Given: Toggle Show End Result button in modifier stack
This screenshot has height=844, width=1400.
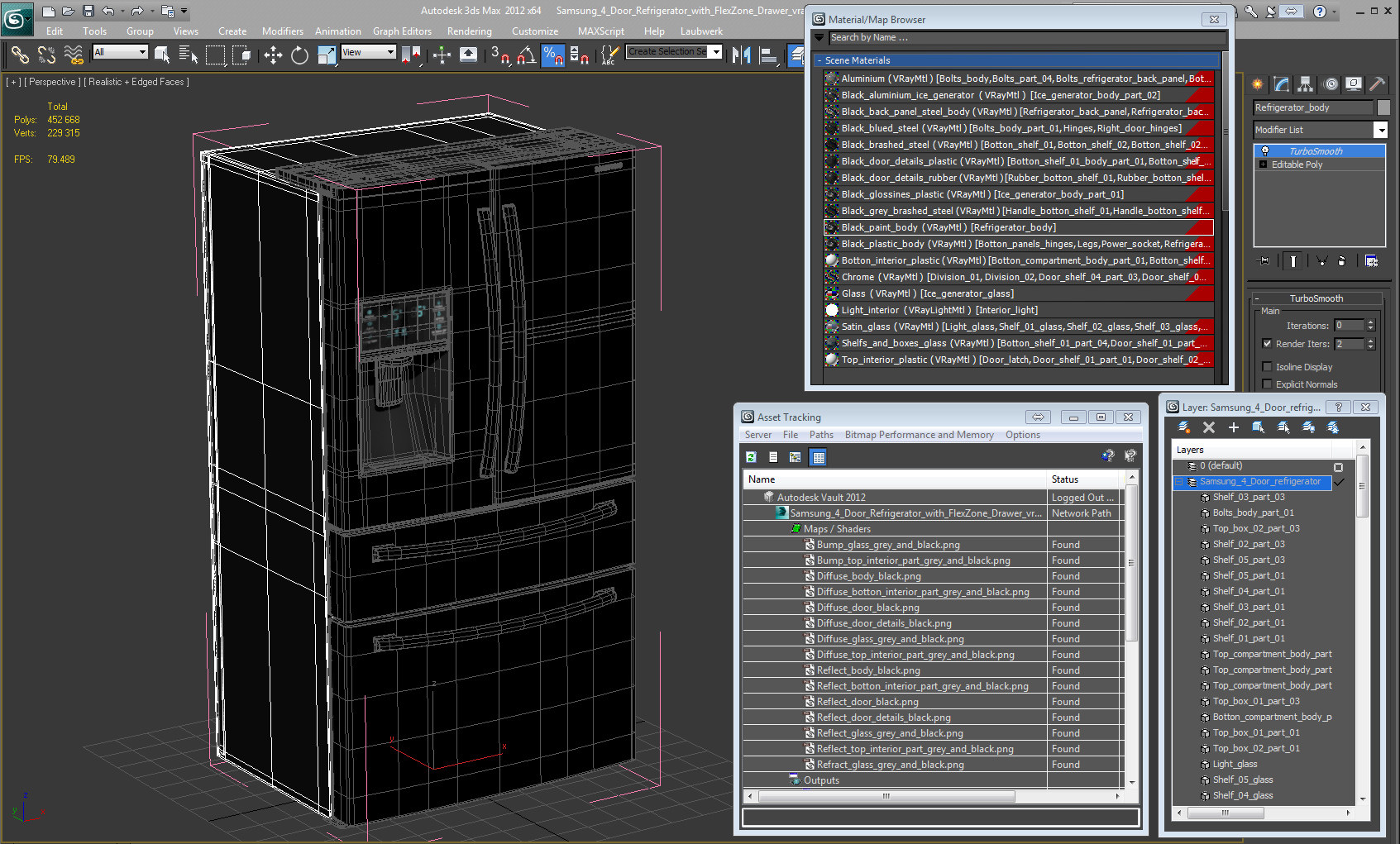Looking at the screenshot, I should [x=1292, y=261].
